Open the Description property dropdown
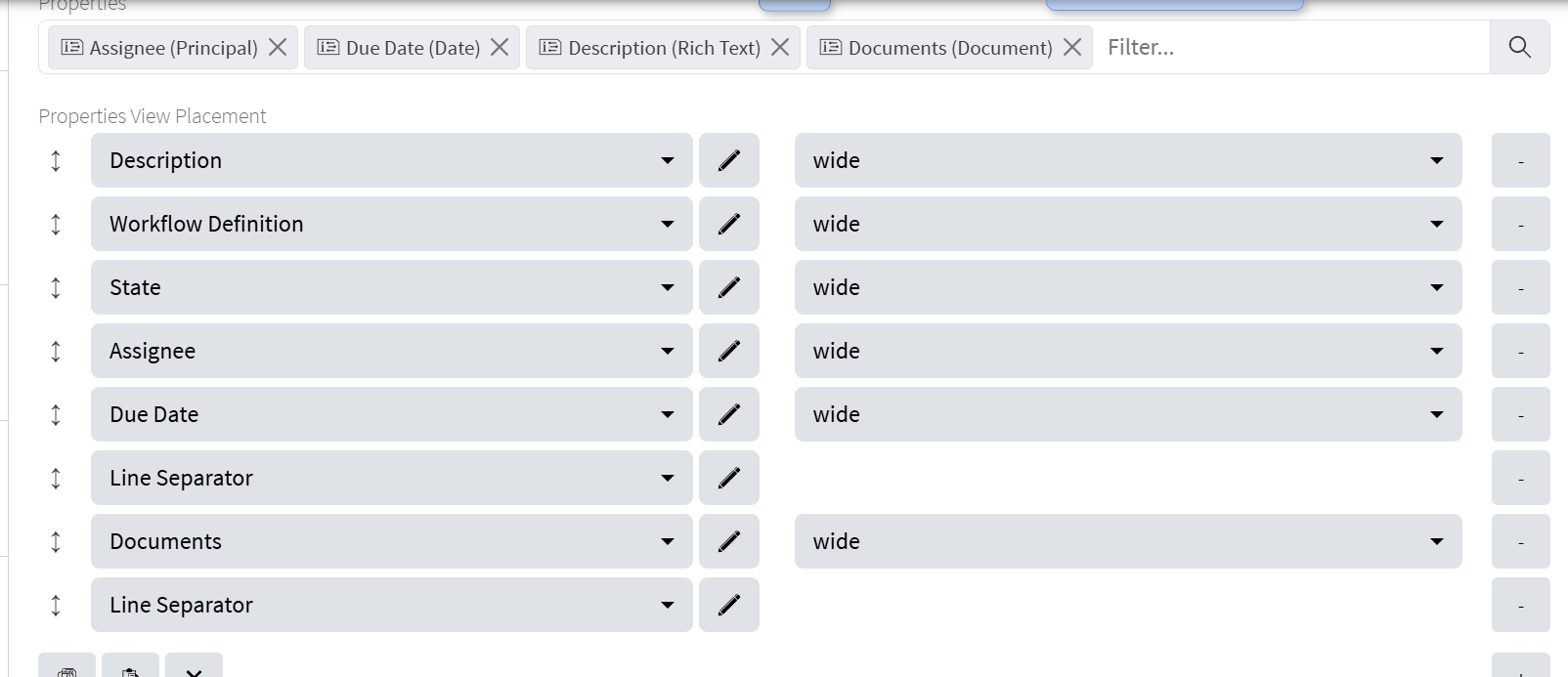Image resolution: width=1568 pixels, height=677 pixels. point(391,160)
